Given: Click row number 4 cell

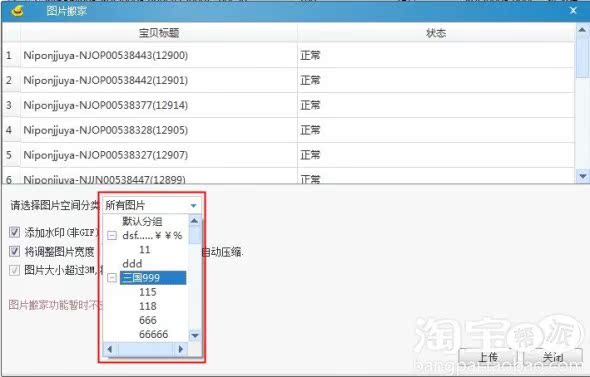Looking at the screenshot, I should (11, 130).
